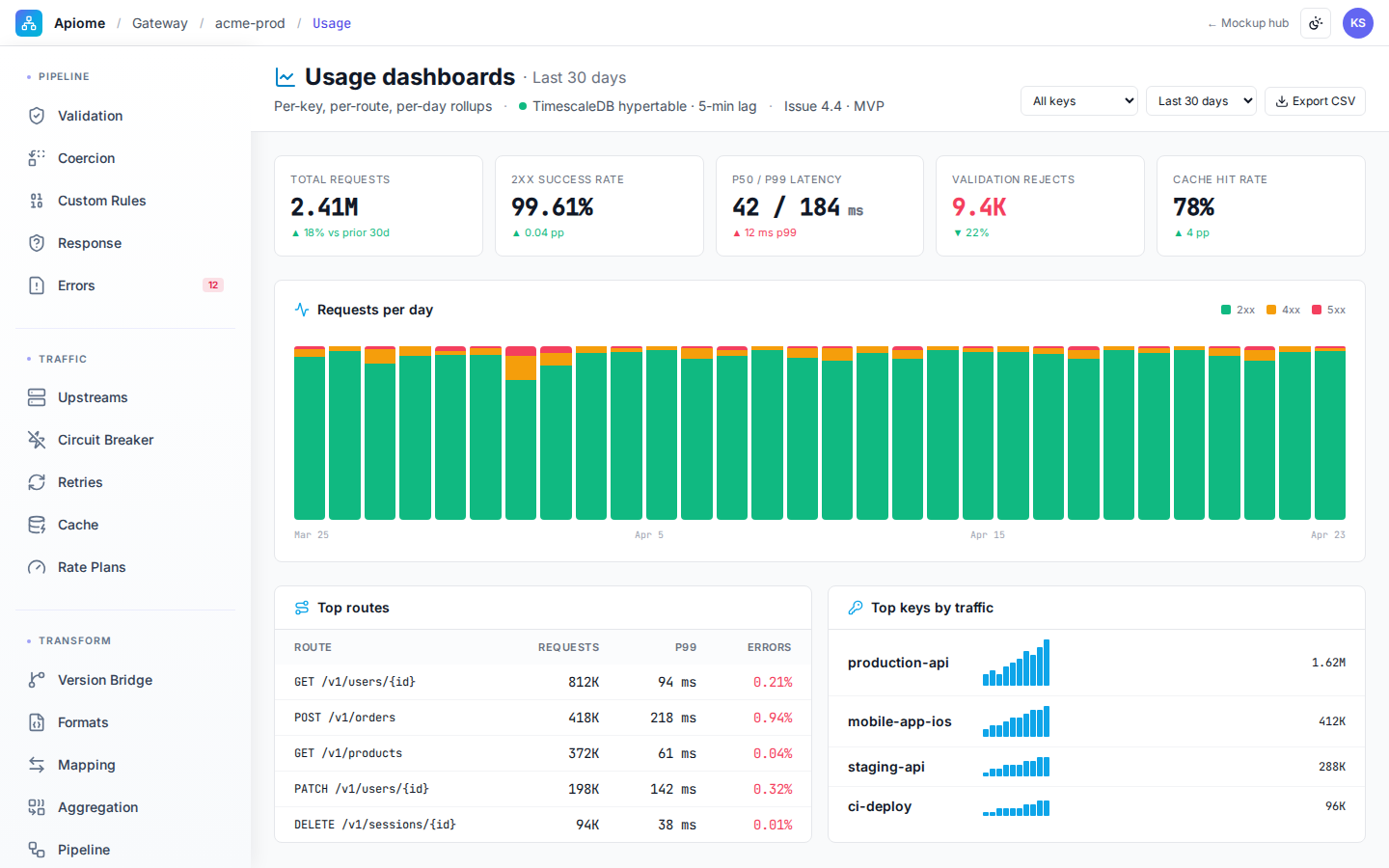Open acme-prod in the breadcrumb

click(x=250, y=23)
